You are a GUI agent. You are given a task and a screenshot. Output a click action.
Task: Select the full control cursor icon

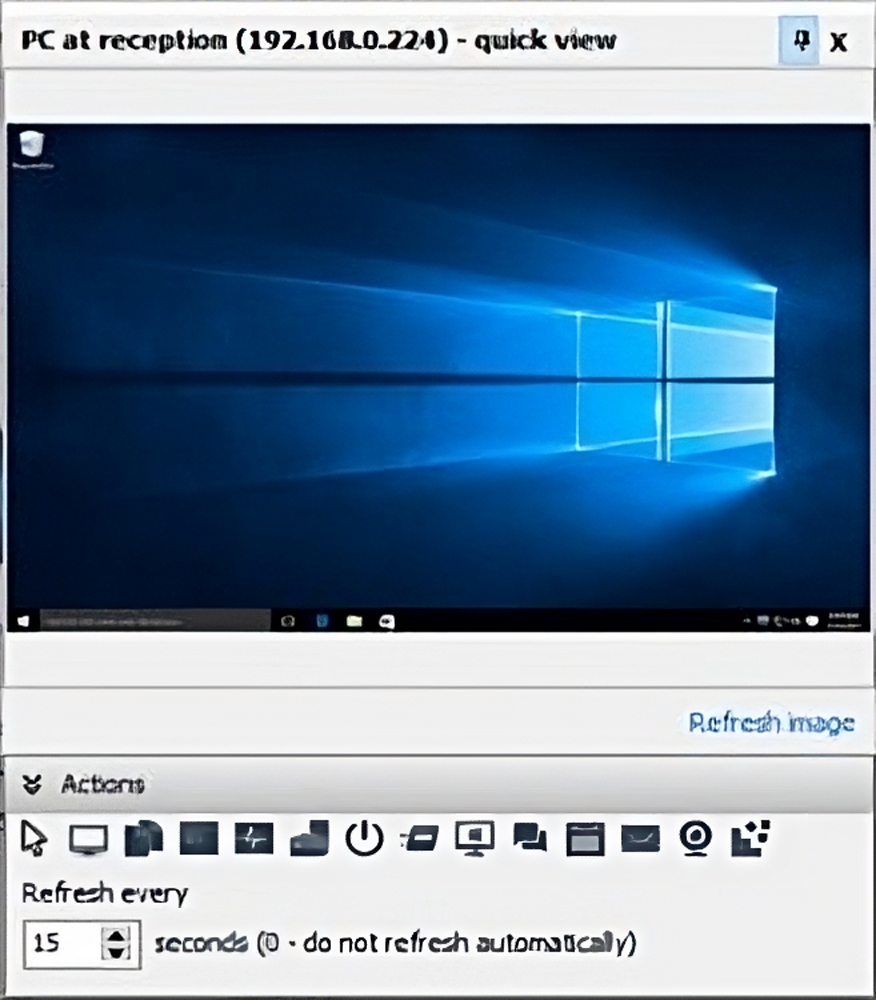34,837
